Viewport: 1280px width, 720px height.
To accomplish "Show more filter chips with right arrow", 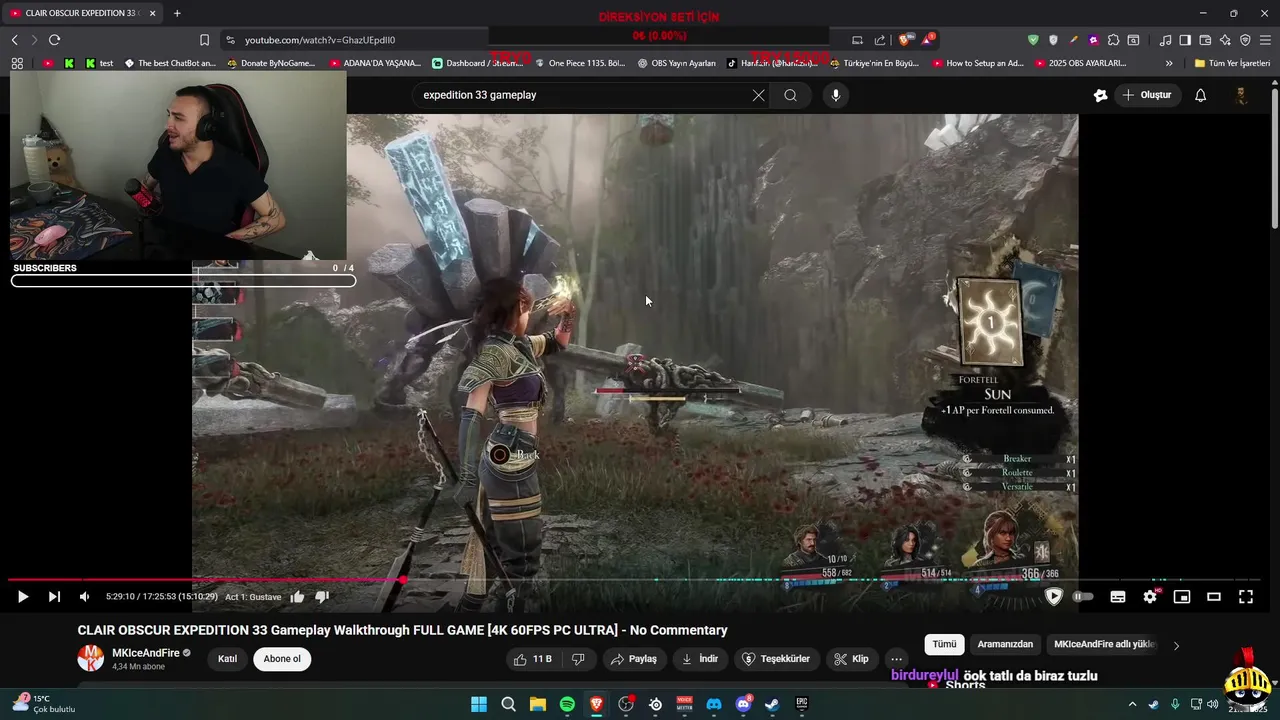I will coord(1176,645).
